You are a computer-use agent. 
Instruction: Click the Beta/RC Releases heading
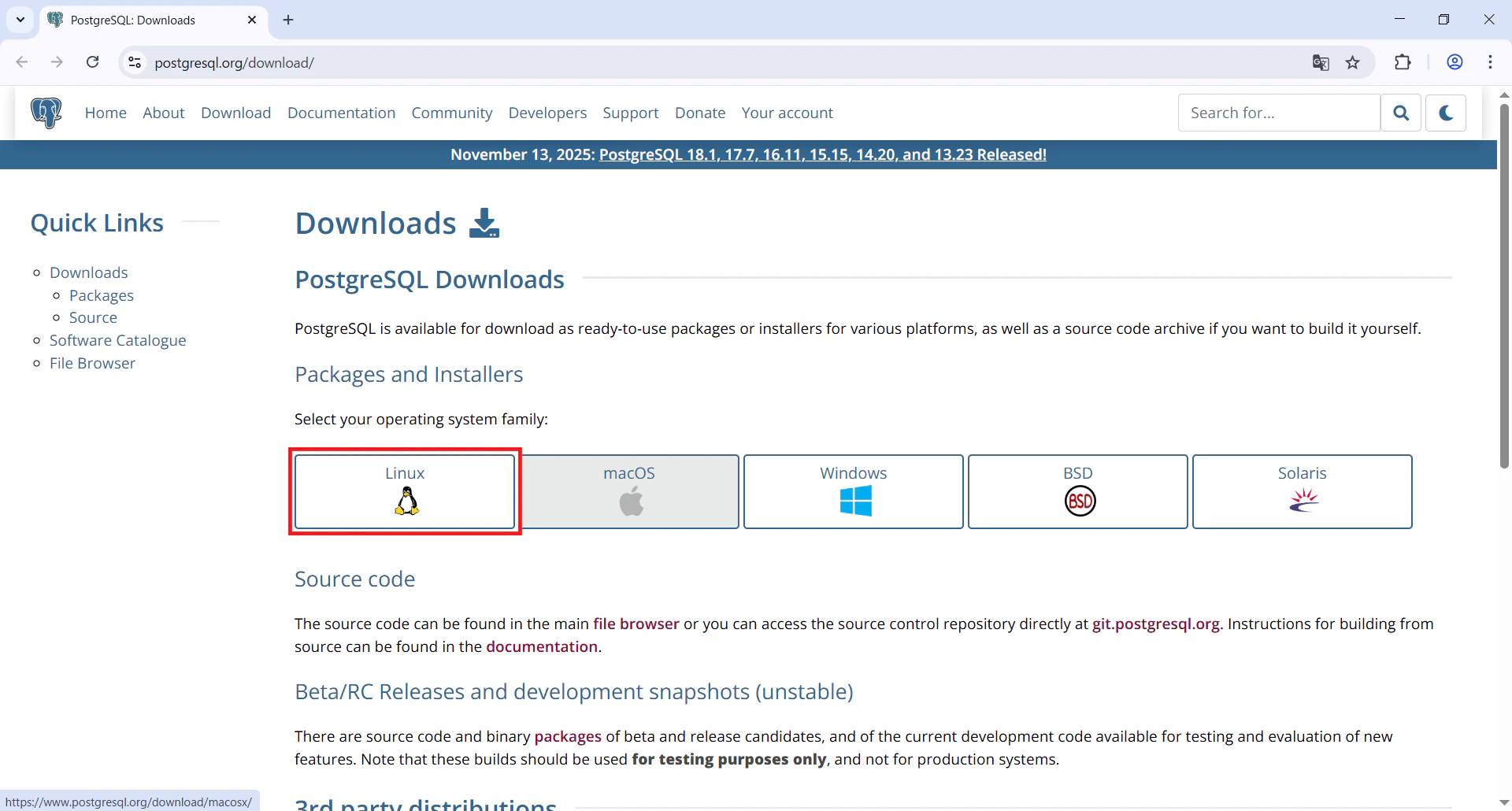(574, 691)
